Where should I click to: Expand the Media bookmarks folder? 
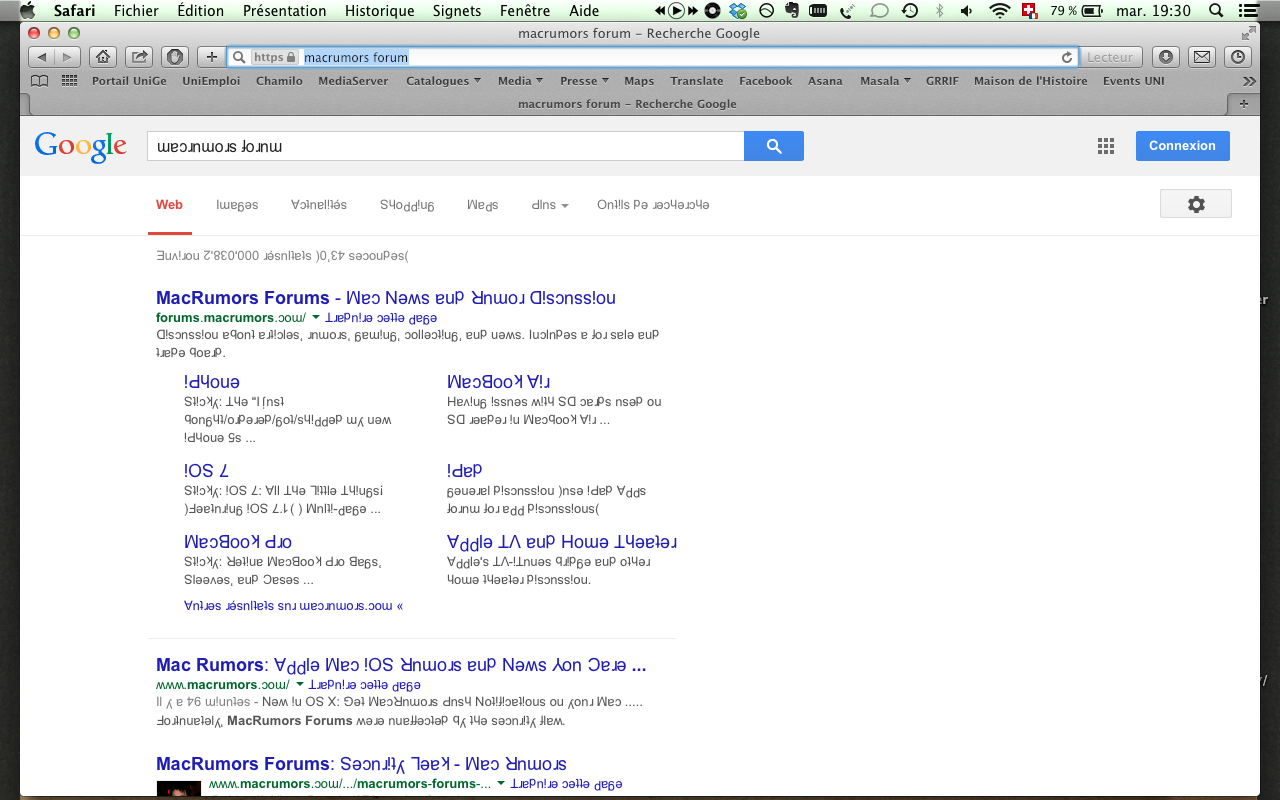click(520, 81)
